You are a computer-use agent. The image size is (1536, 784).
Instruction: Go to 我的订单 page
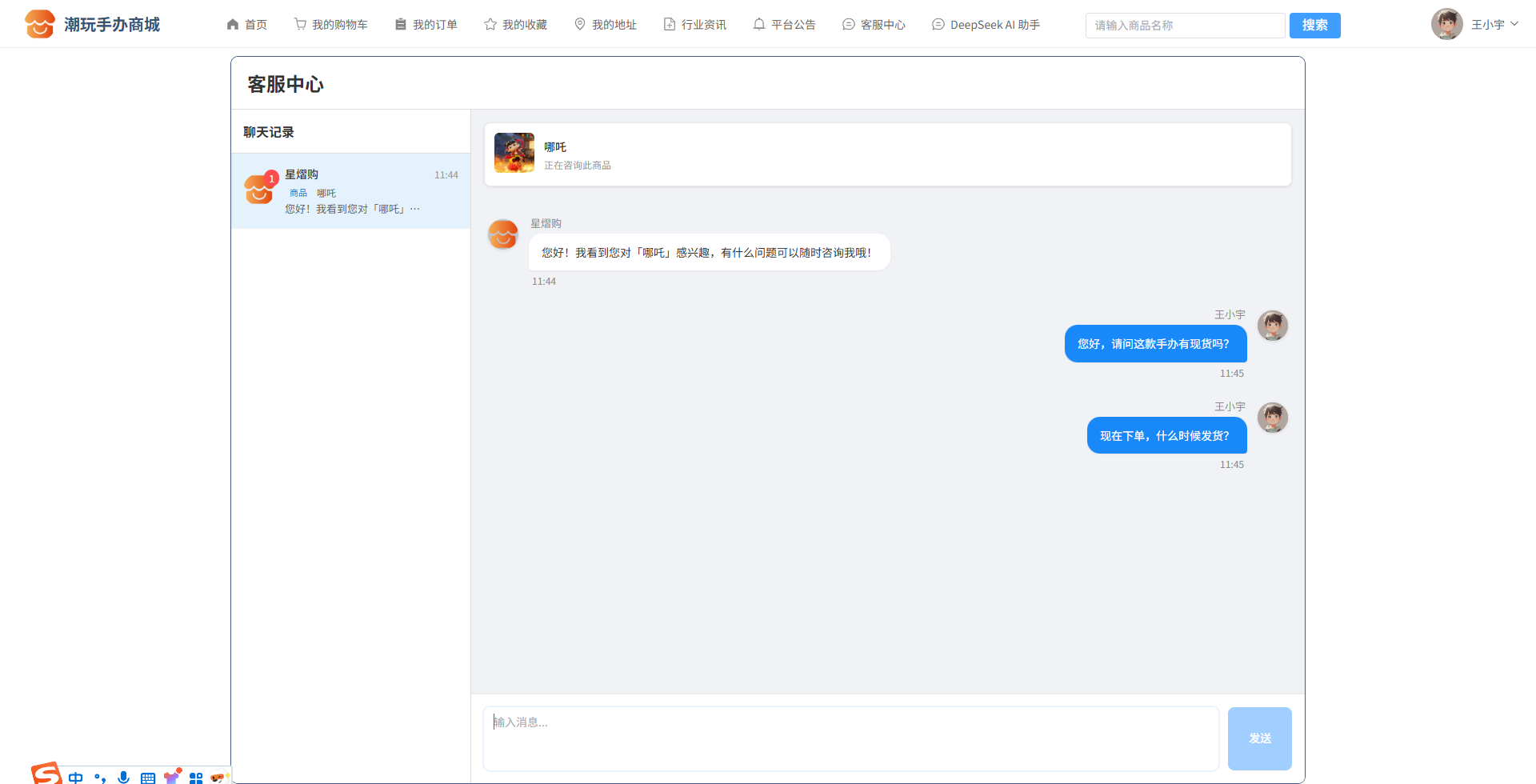[426, 25]
